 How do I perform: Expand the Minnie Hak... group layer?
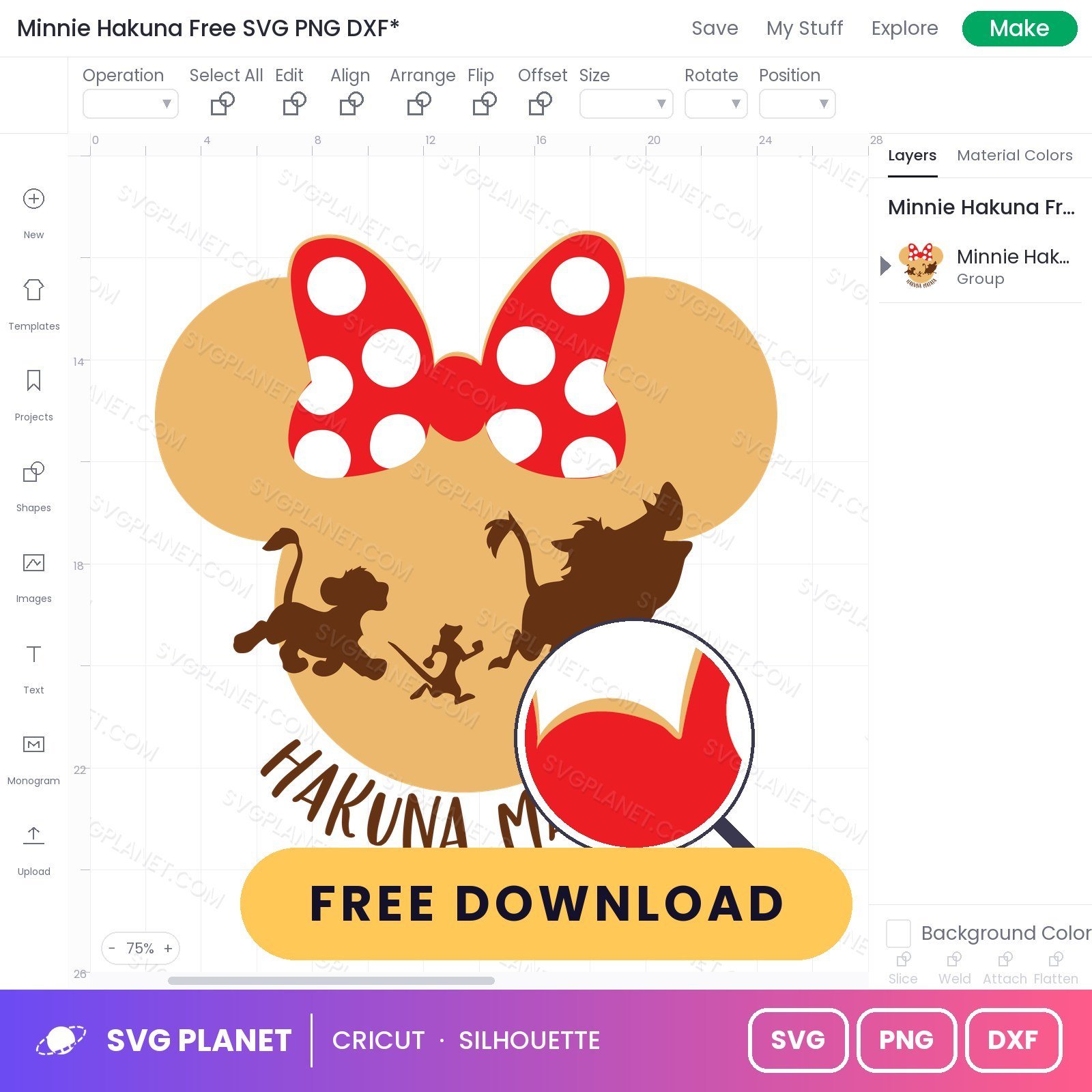[885, 265]
